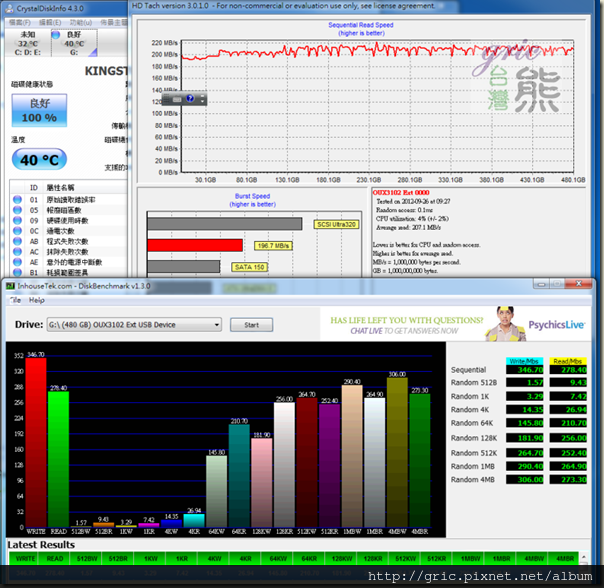
Task: Click the SATA 150 yellow label
Action: [x=250, y=267]
